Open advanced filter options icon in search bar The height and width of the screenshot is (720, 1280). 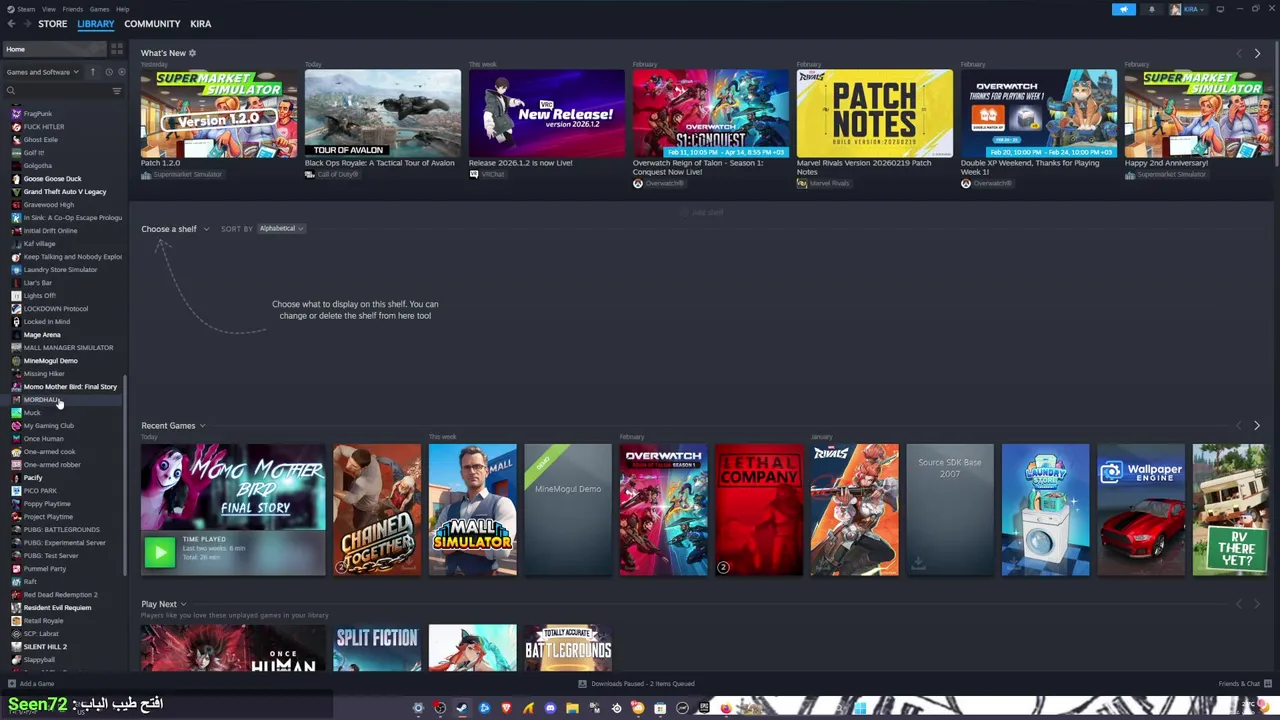[117, 91]
